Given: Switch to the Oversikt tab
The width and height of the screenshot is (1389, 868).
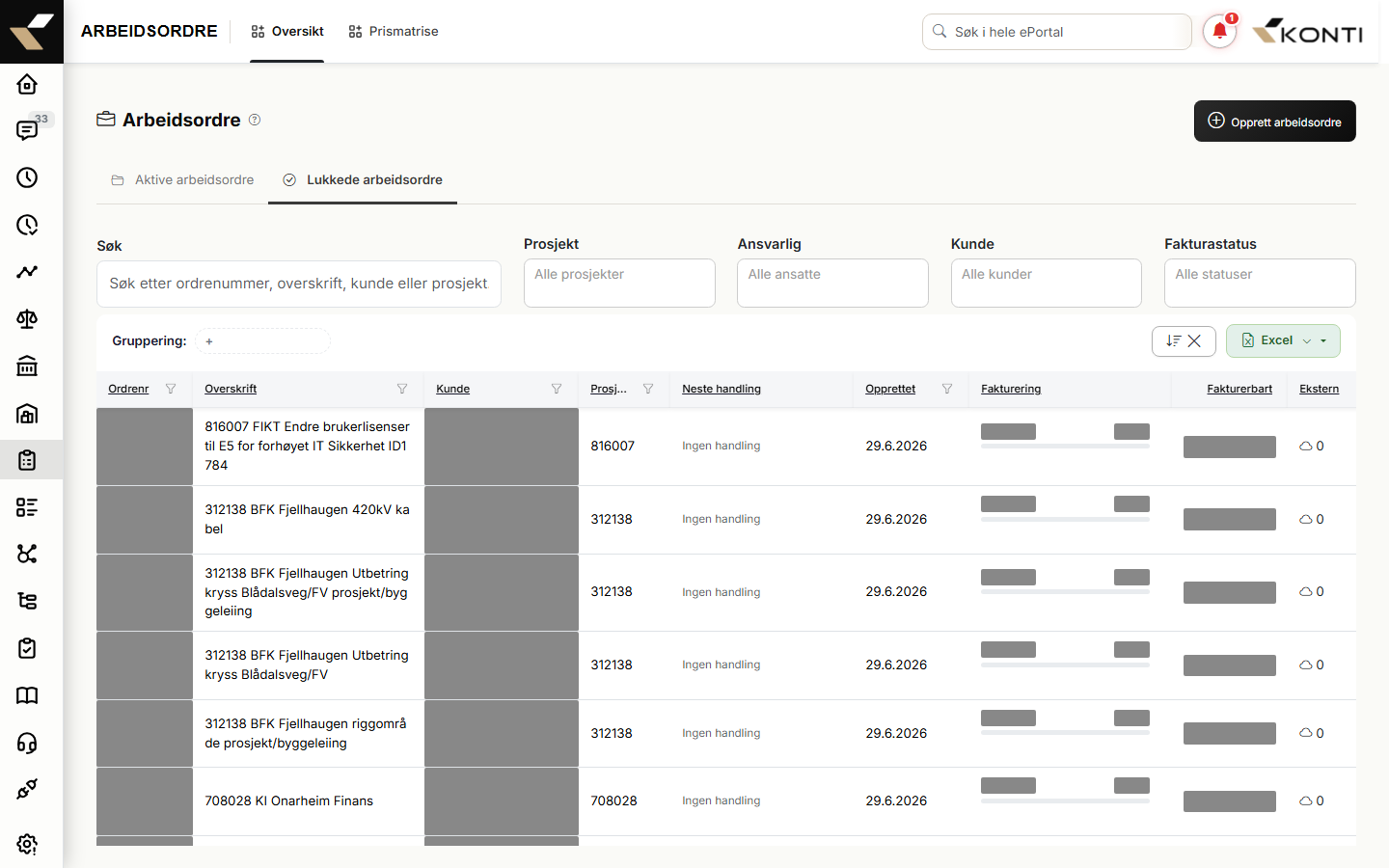Looking at the screenshot, I should click(287, 32).
